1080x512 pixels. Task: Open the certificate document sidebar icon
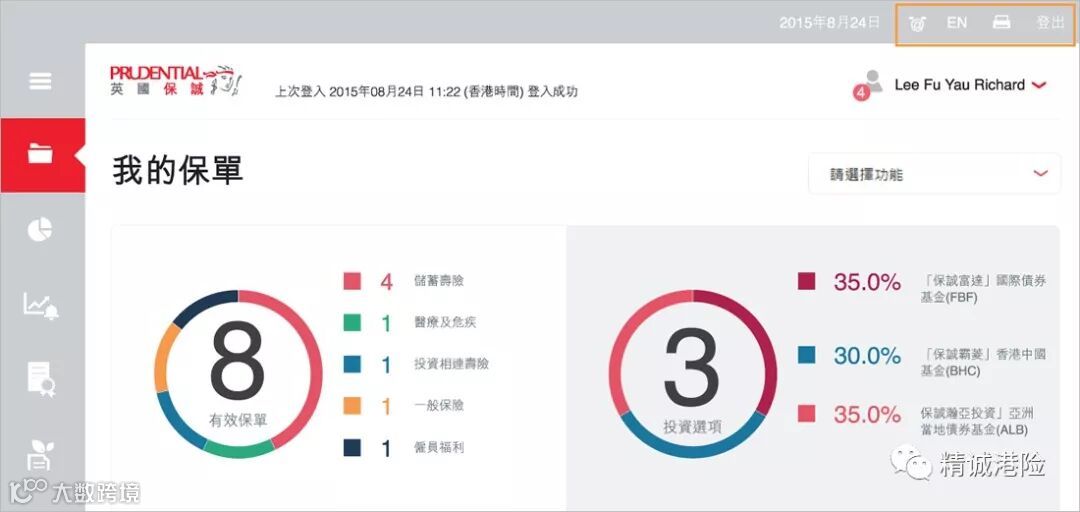[41, 379]
